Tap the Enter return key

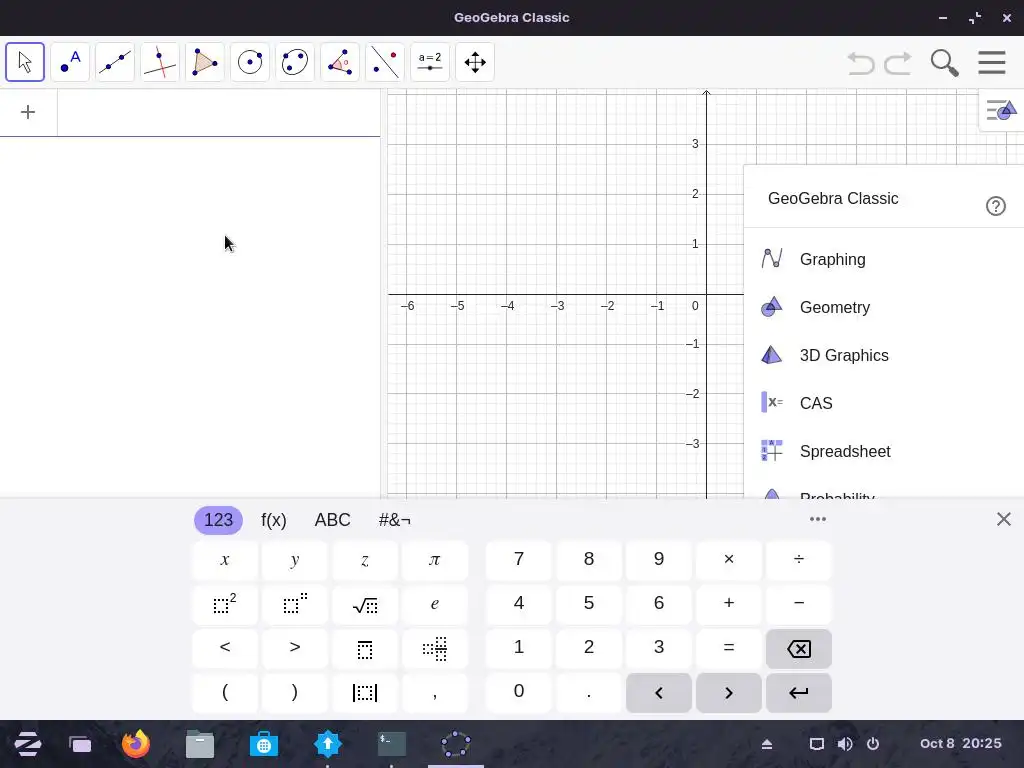(799, 692)
